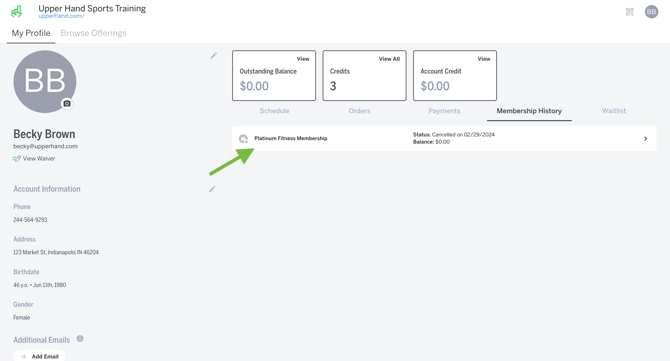
Task: Select the Schedule tab
Action: [274, 111]
